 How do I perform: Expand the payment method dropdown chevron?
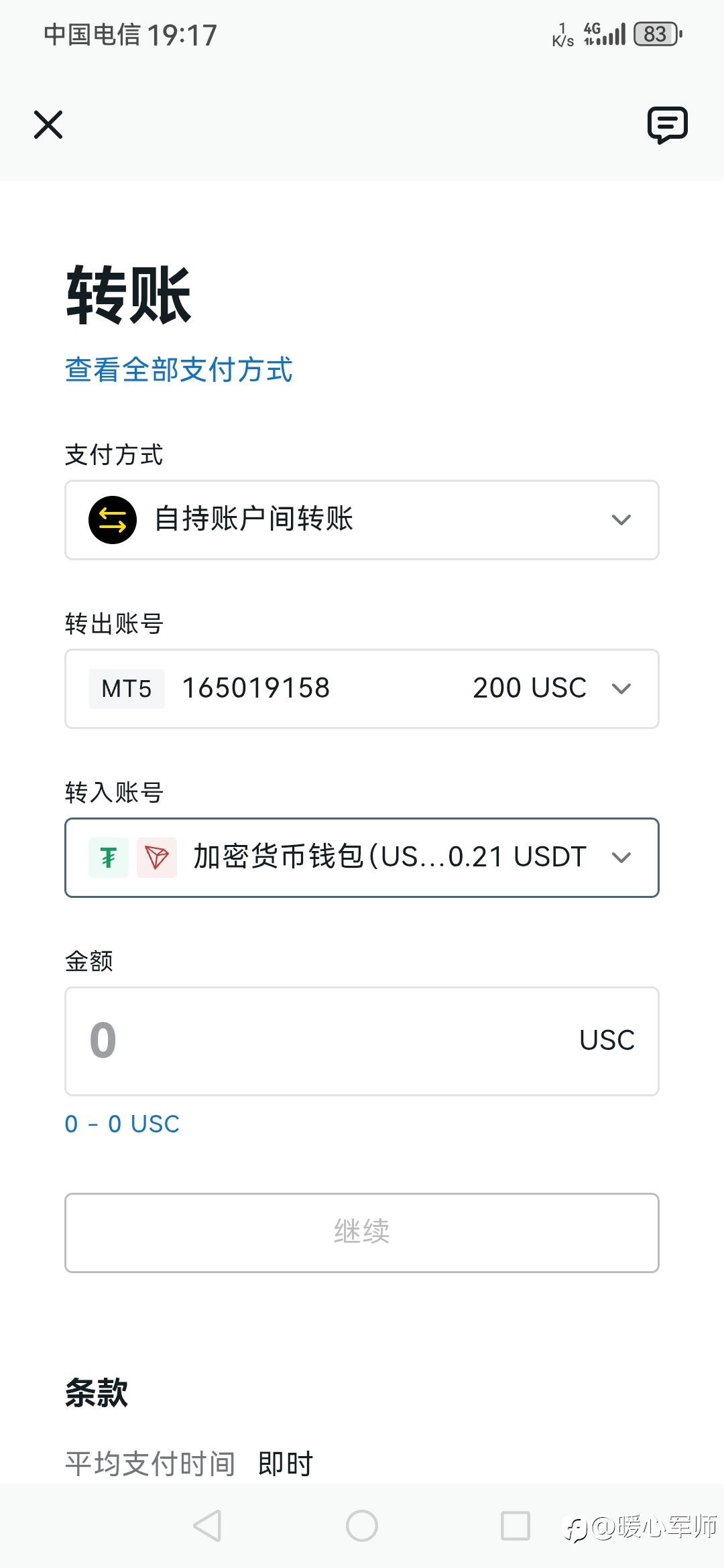tap(621, 520)
